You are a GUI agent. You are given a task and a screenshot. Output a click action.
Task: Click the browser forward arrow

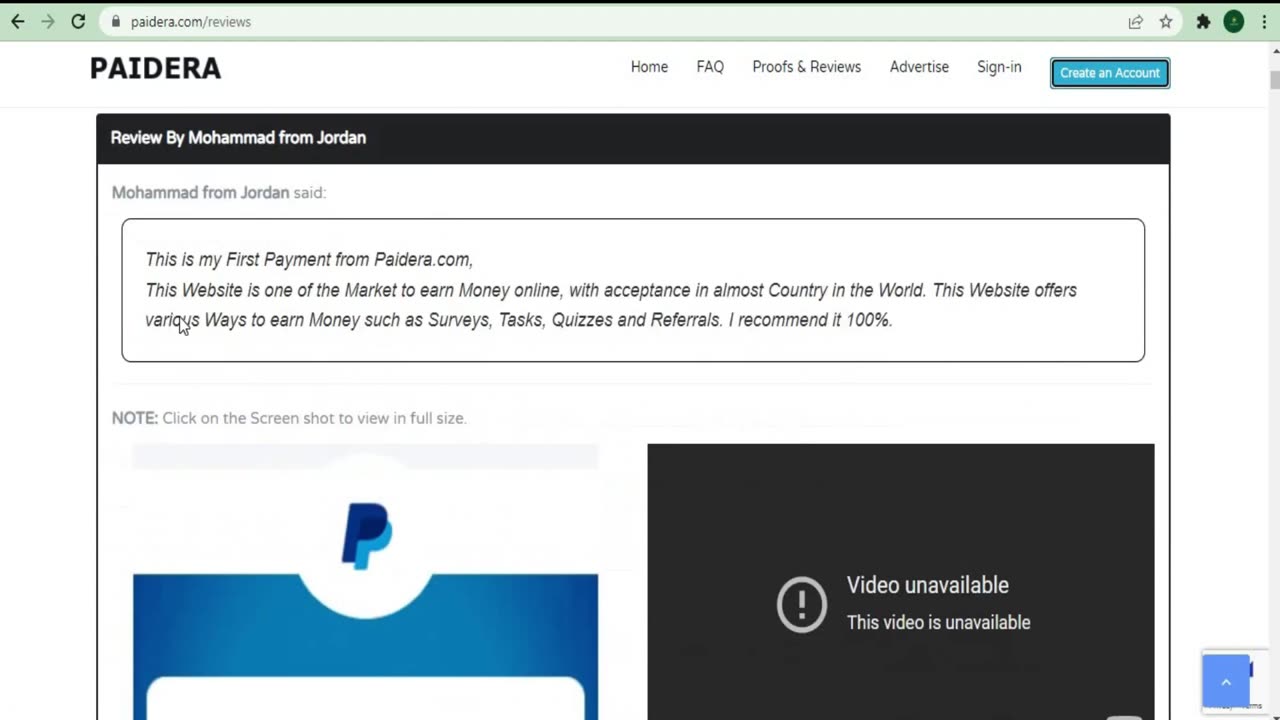48,21
